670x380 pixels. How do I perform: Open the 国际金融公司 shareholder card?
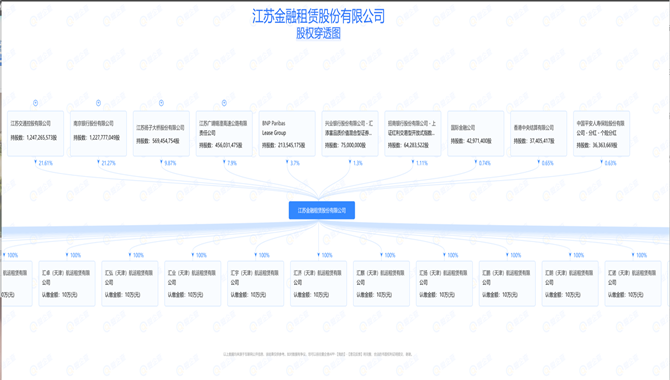click(476, 133)
